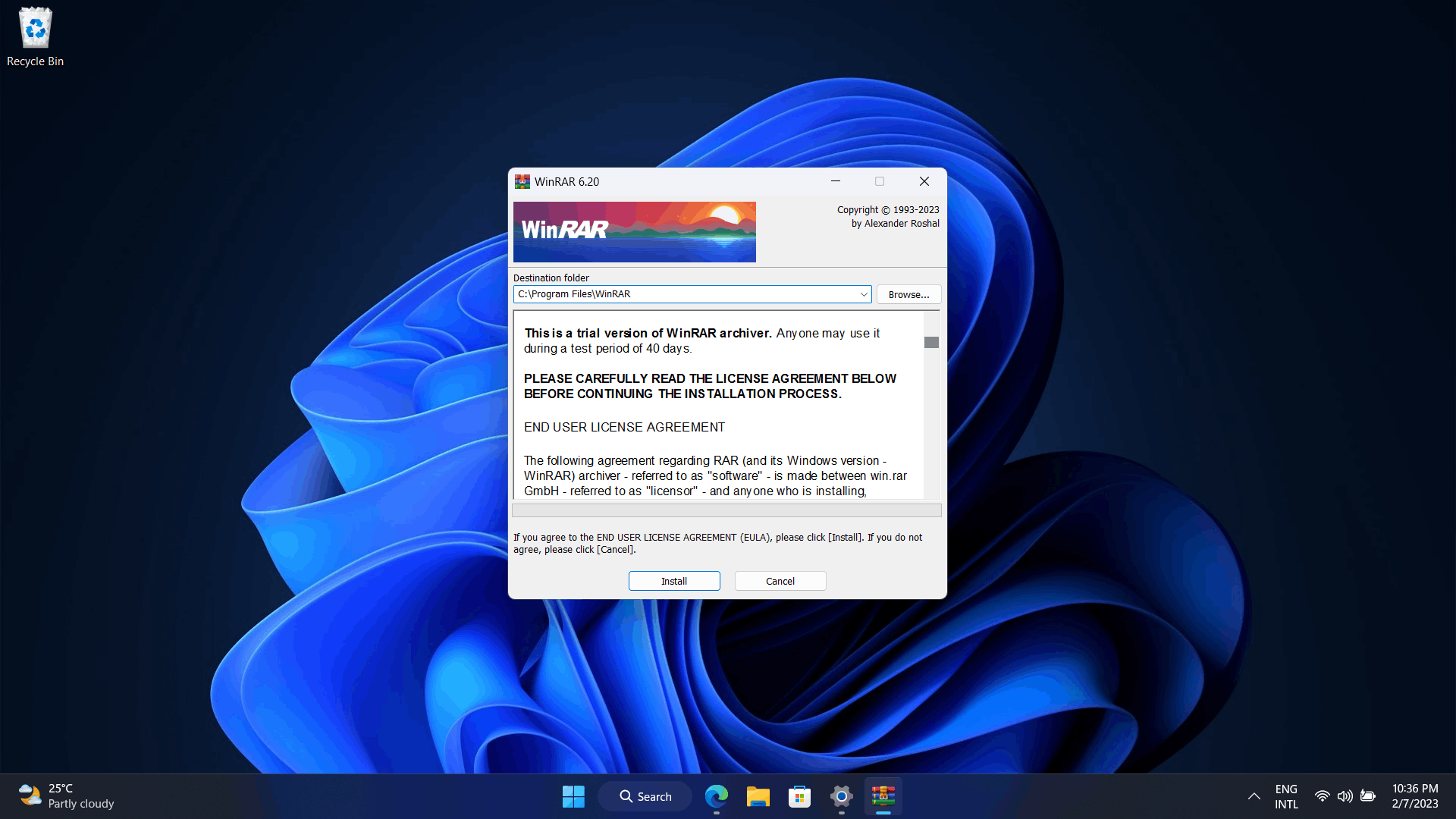Open the Wi-Fi network tray icon
Viewport: 1456px width, 819px height.
(1322, 796)
